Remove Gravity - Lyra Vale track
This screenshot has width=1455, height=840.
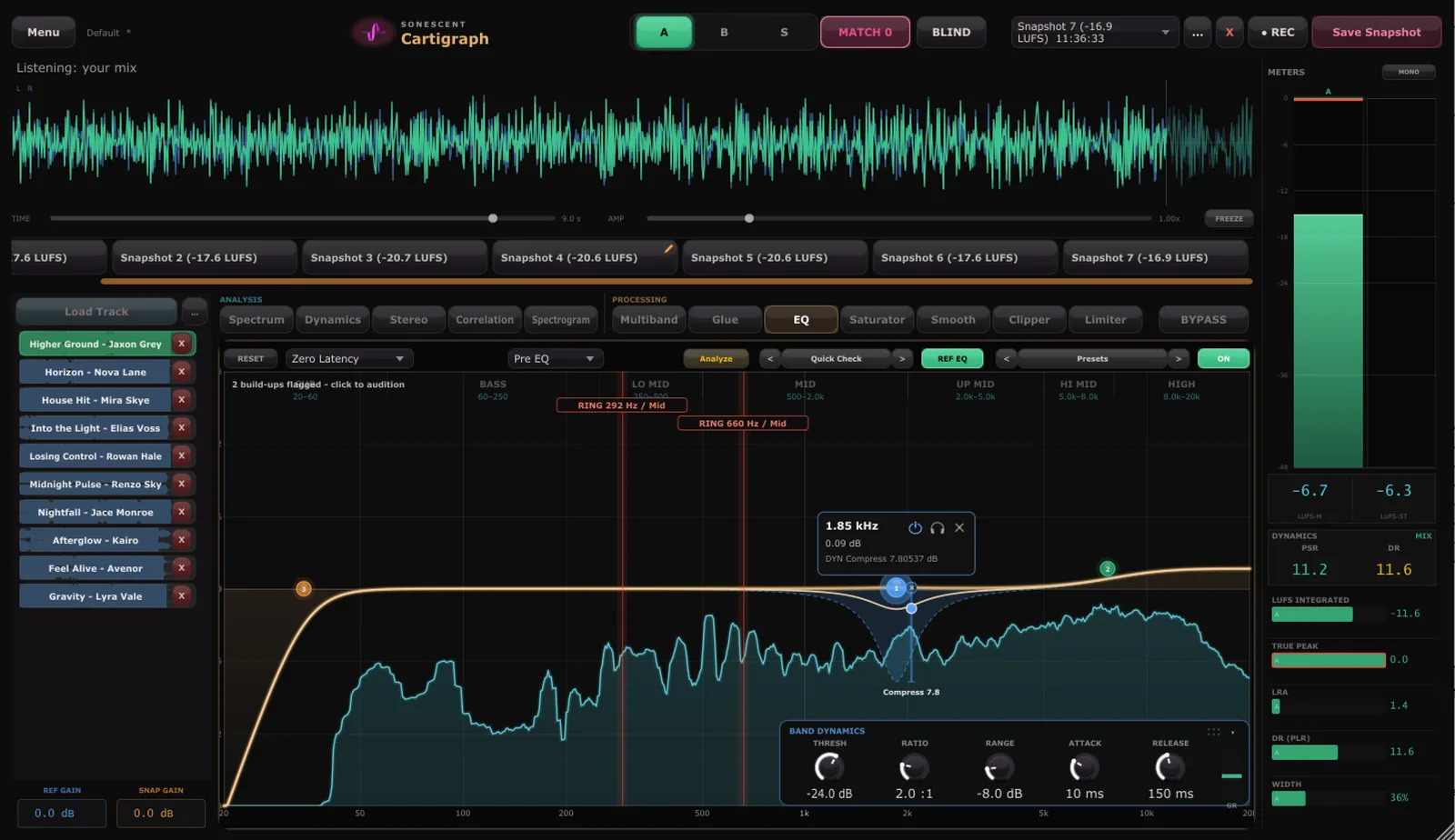tap(182, 596)
